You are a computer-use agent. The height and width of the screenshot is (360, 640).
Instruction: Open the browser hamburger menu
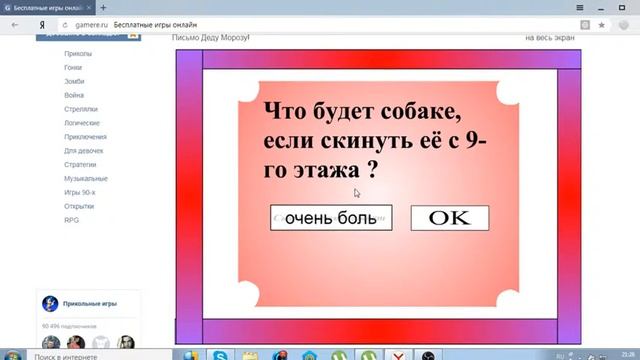pos(580,8)
